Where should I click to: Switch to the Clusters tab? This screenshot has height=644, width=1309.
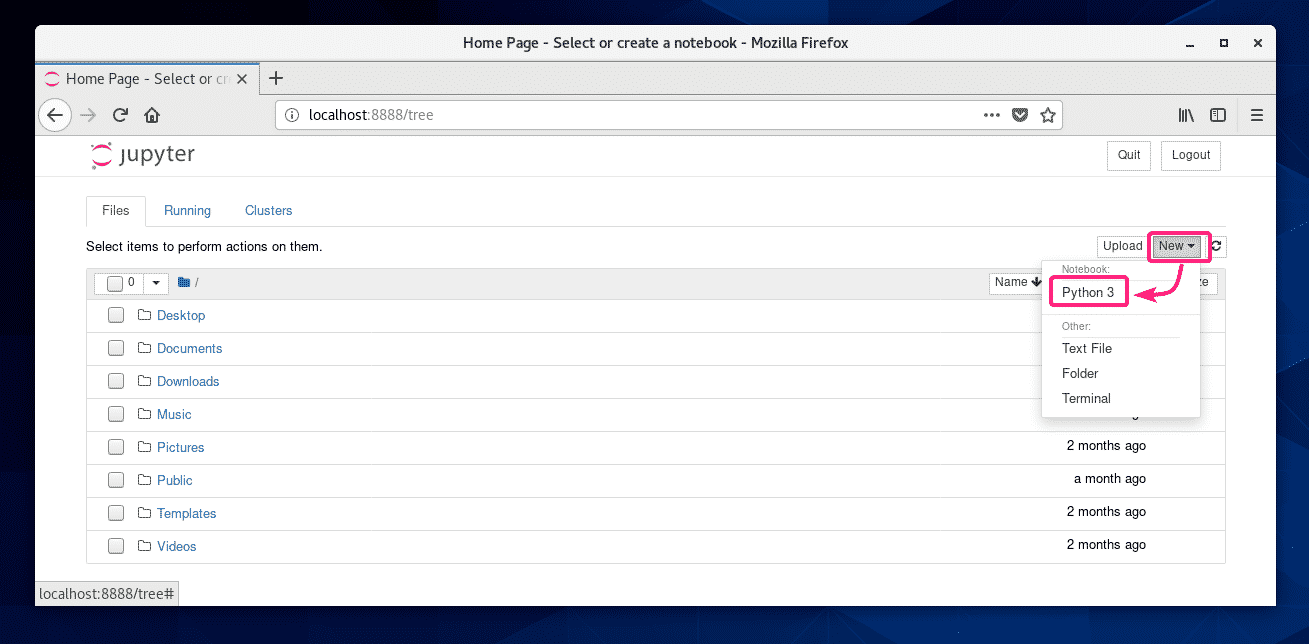(268, 211)
